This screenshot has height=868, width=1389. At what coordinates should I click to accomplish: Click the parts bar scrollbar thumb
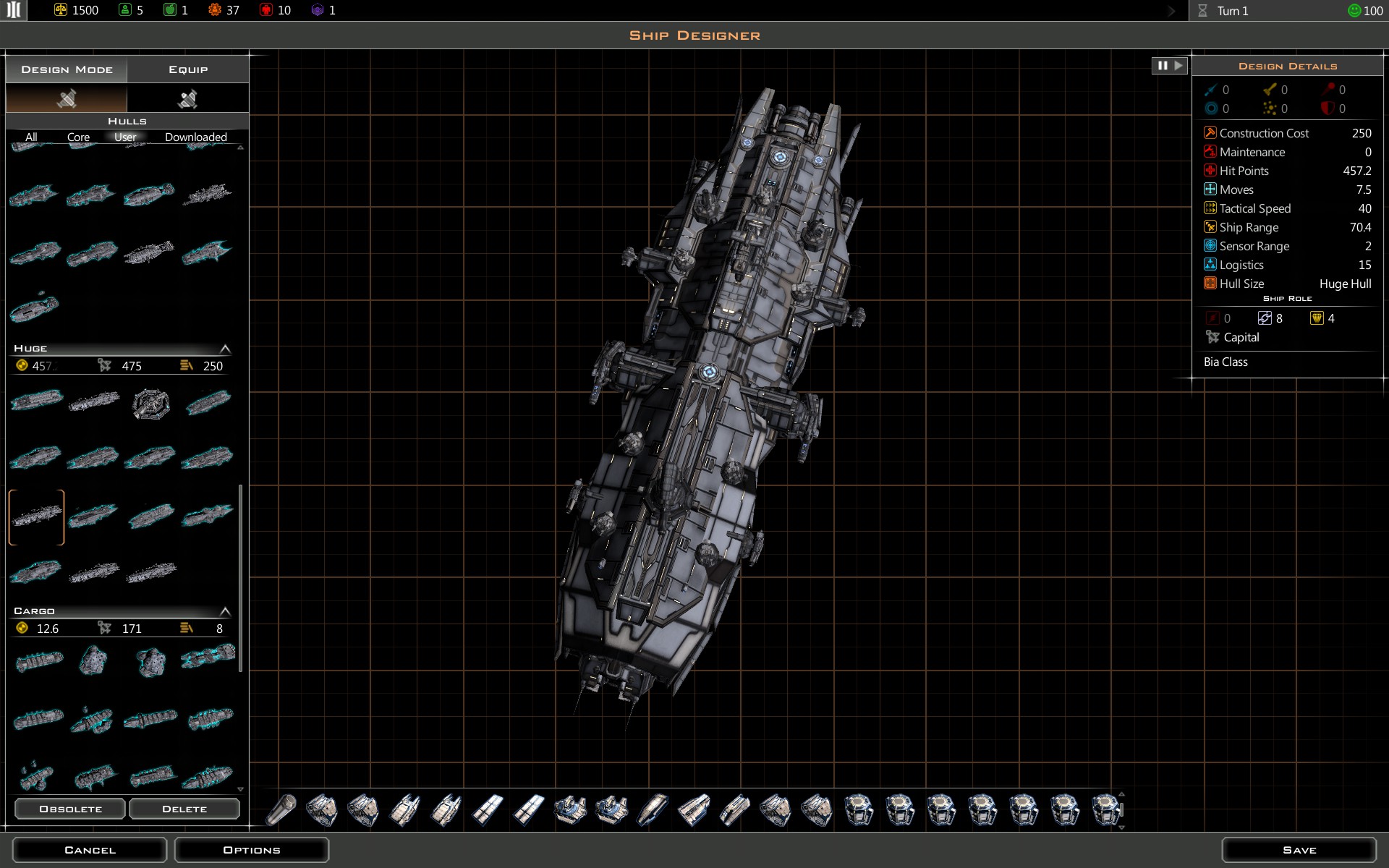pos(1121,810)
